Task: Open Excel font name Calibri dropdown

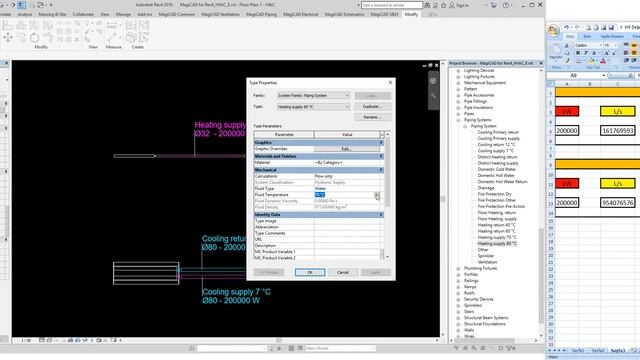Action: (x=600, y=45)
